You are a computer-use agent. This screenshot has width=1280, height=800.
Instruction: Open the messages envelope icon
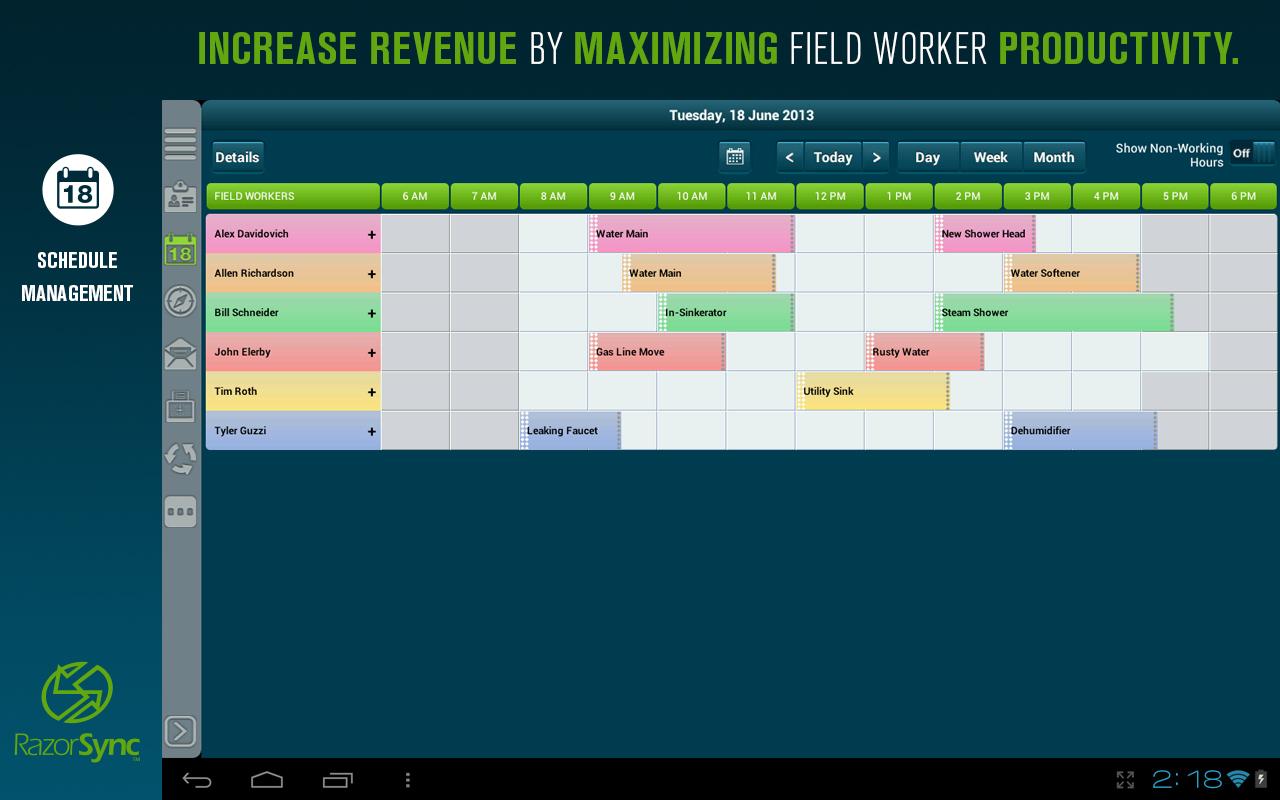(180, 354)
